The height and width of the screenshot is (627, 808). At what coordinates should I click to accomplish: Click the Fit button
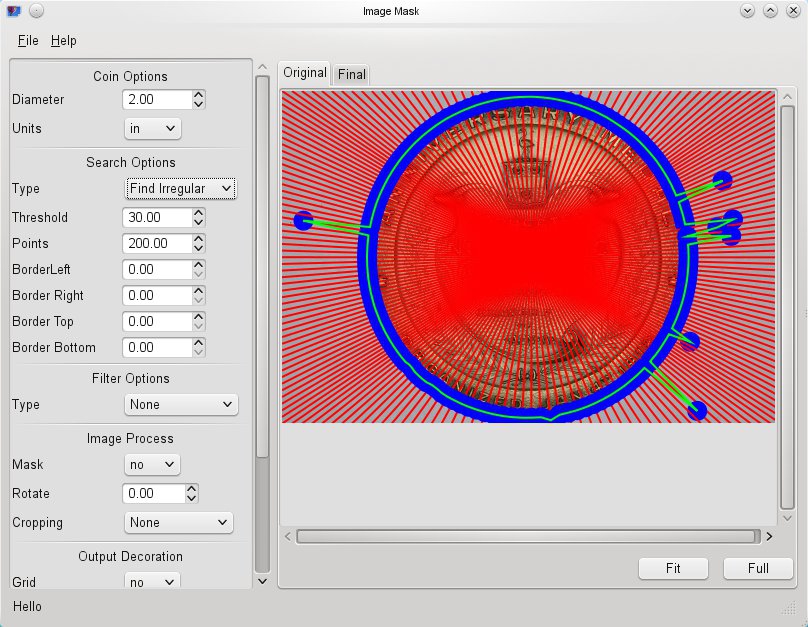tap(673, 568)
